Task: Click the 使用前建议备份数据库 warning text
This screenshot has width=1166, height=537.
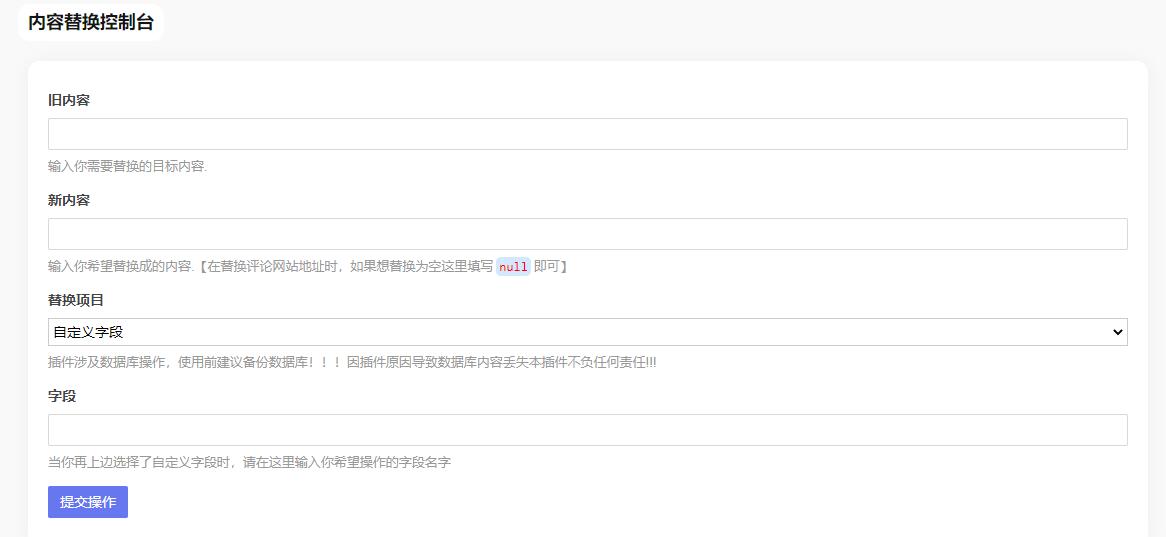Action: (240, 362)
